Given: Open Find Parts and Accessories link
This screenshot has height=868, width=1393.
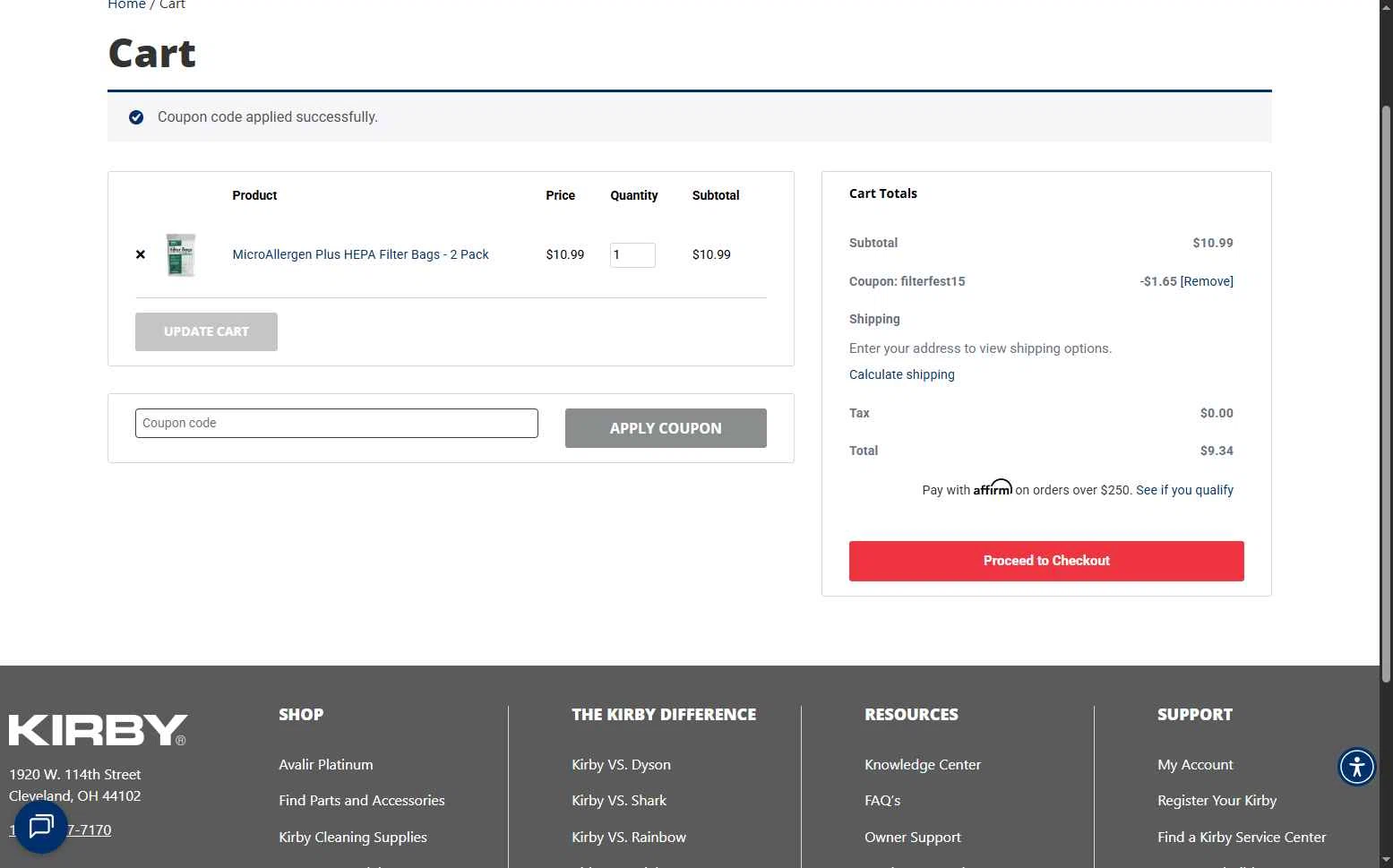Looking at the screenshot, I should coord(362,800).
